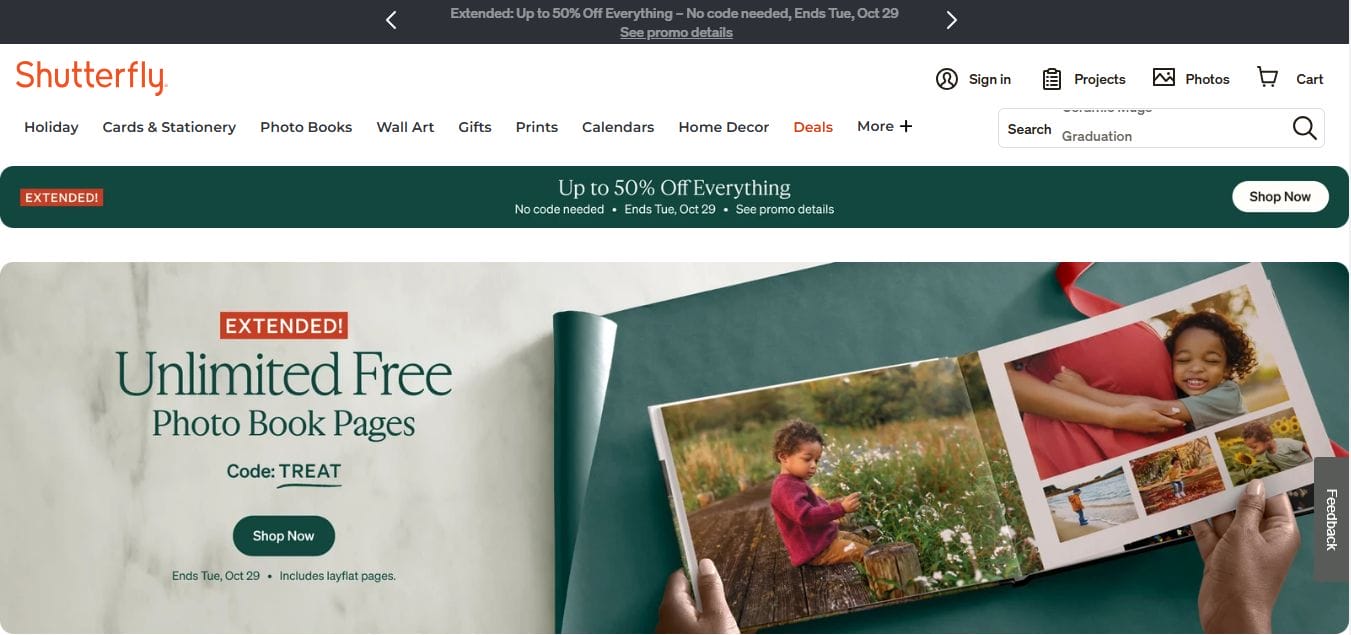Screen dimensions: 1351x635
Task: Expand the More menu plus
Action: click(906, 126)
